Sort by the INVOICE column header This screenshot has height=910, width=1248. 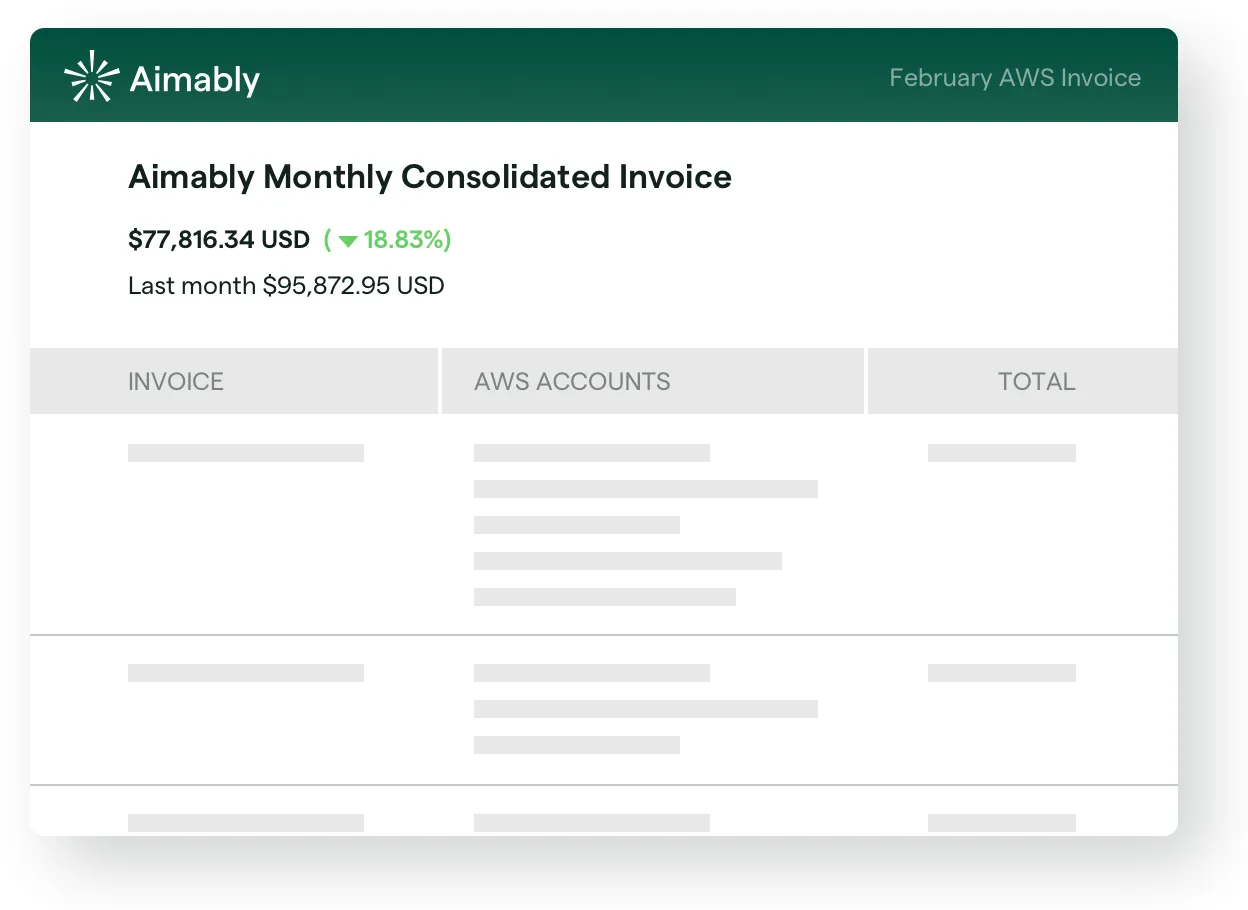click(x=176, y=381)
